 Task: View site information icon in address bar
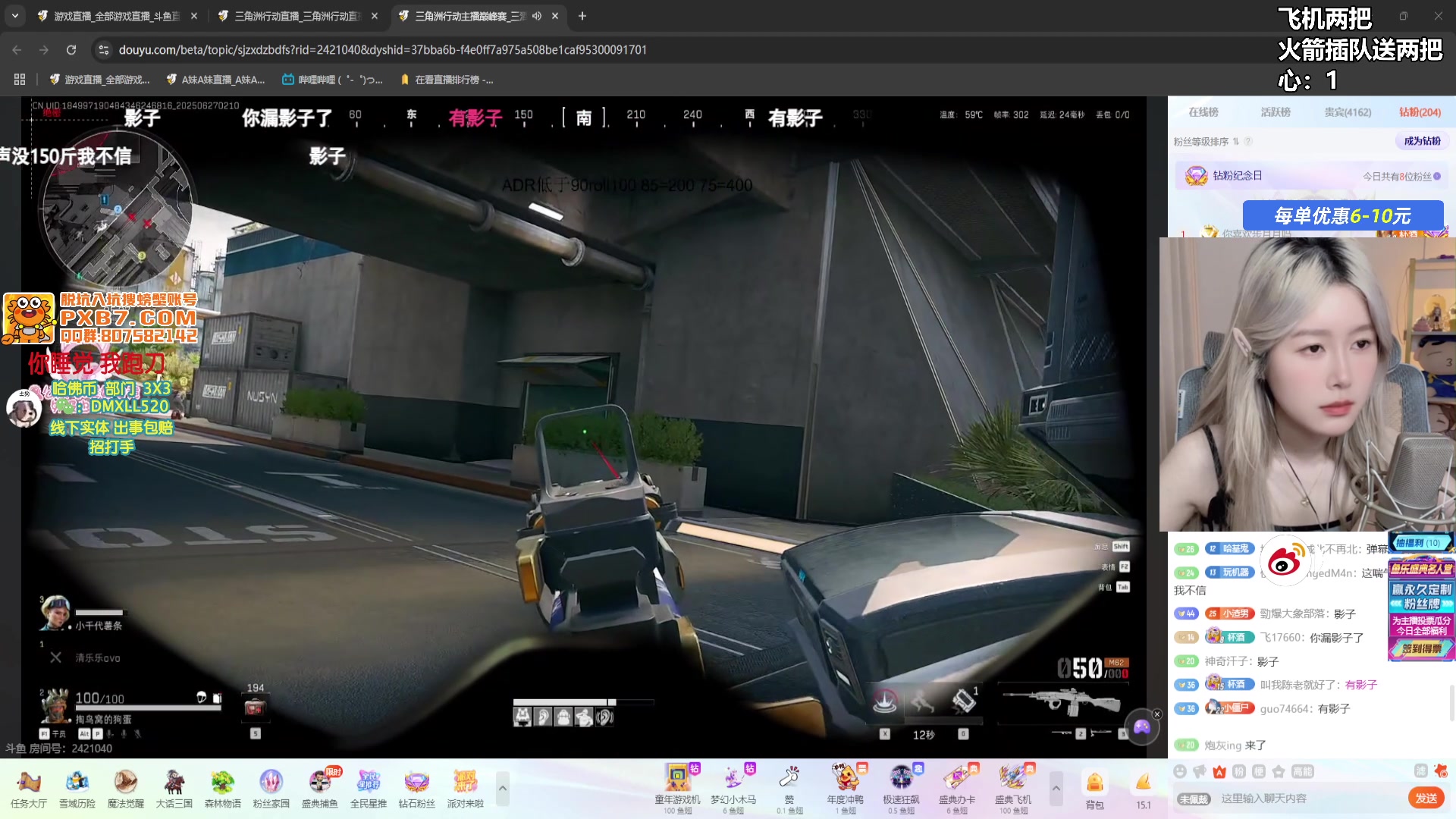pos(104,50)
